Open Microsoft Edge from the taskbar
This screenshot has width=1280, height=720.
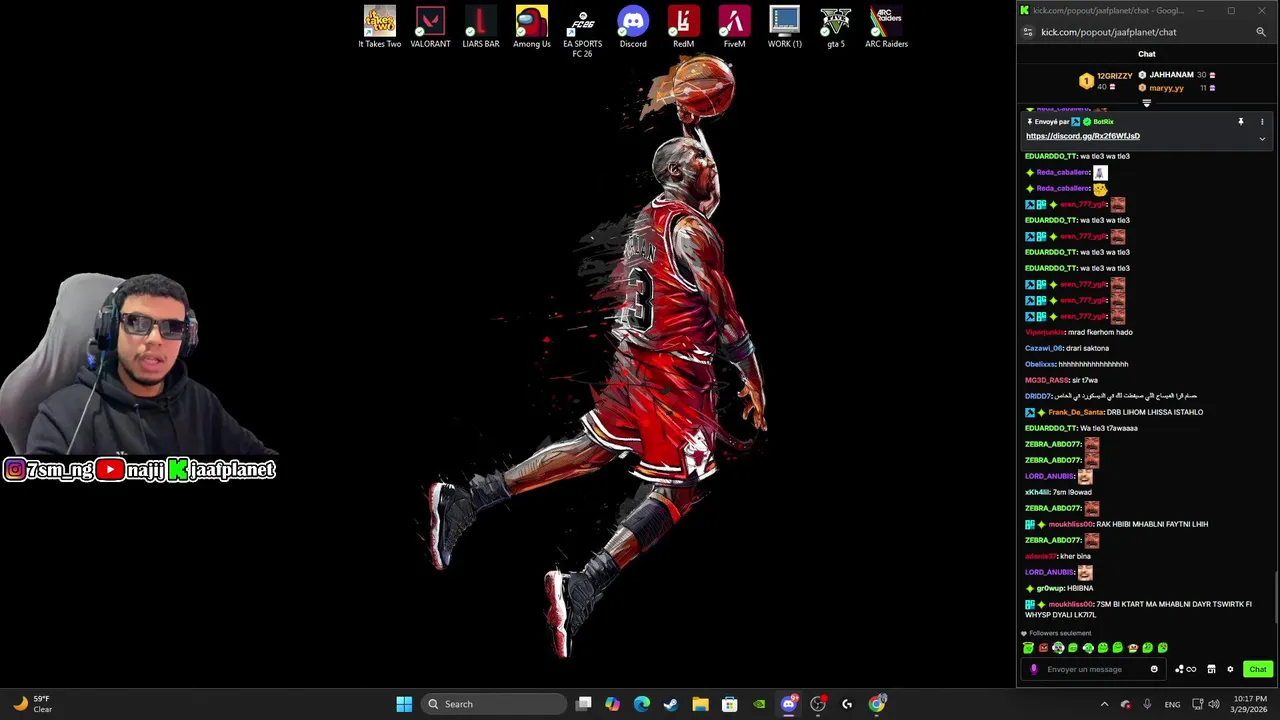pos(642,704)
